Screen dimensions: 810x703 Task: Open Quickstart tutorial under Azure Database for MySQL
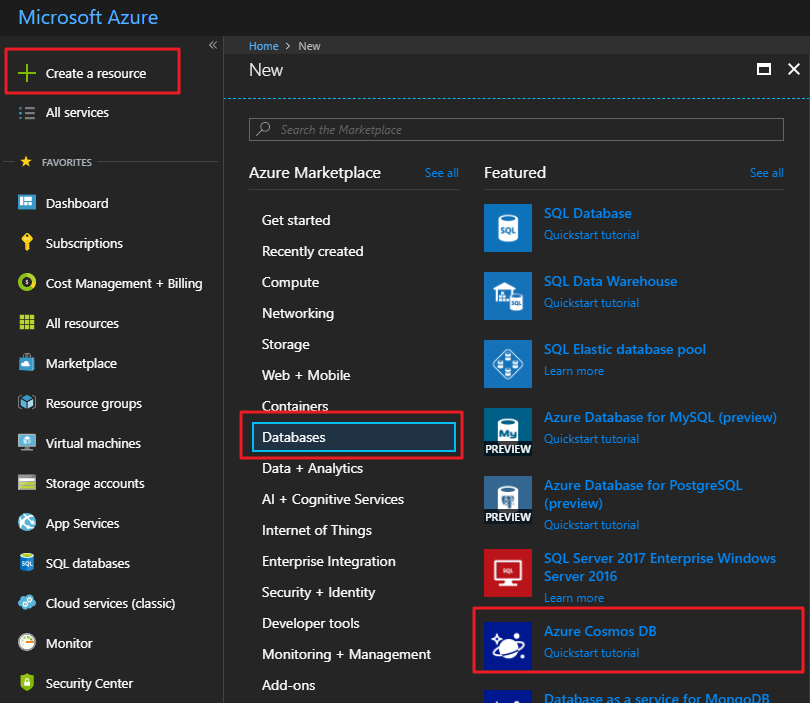(591, 439)
